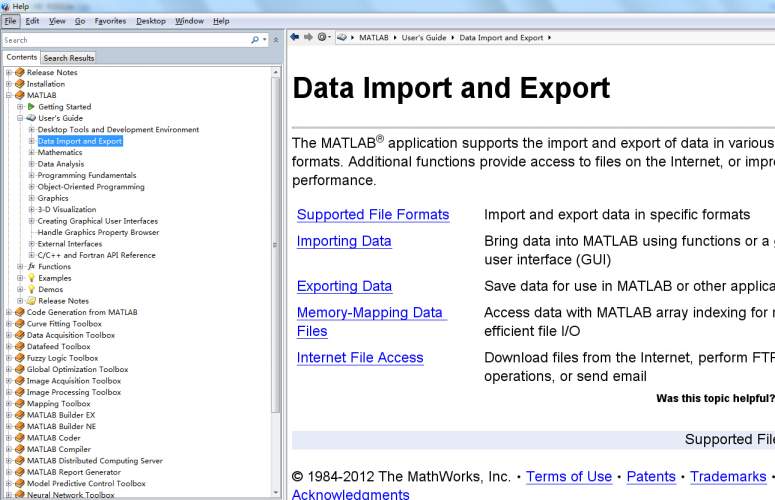Click the Functions fx icon
This screenshot has width=775, height=500.
[31, 266]
